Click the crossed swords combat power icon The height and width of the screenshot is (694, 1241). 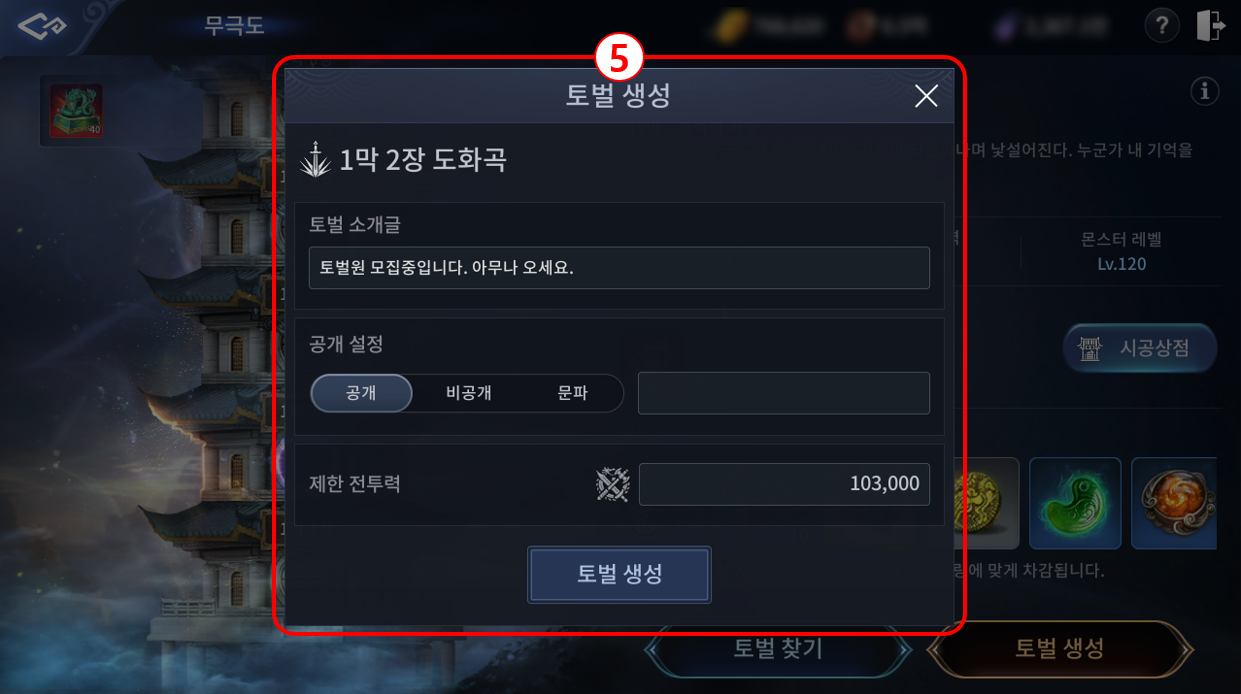(x=612, y=485)
